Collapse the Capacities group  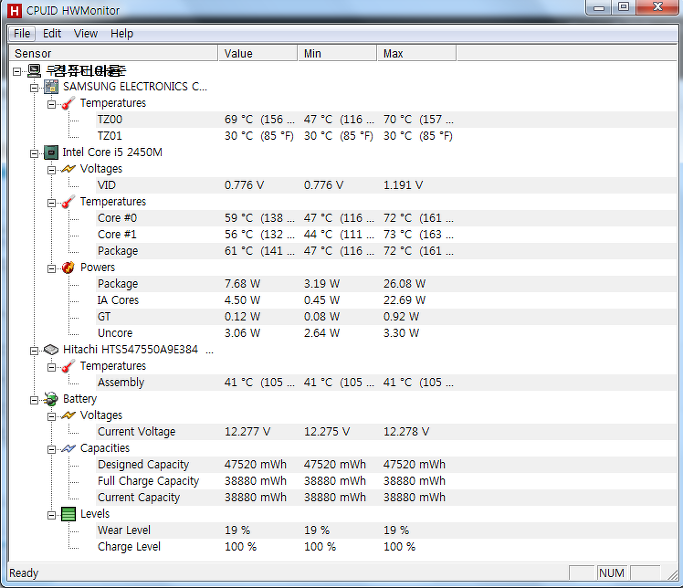point(51,449)
